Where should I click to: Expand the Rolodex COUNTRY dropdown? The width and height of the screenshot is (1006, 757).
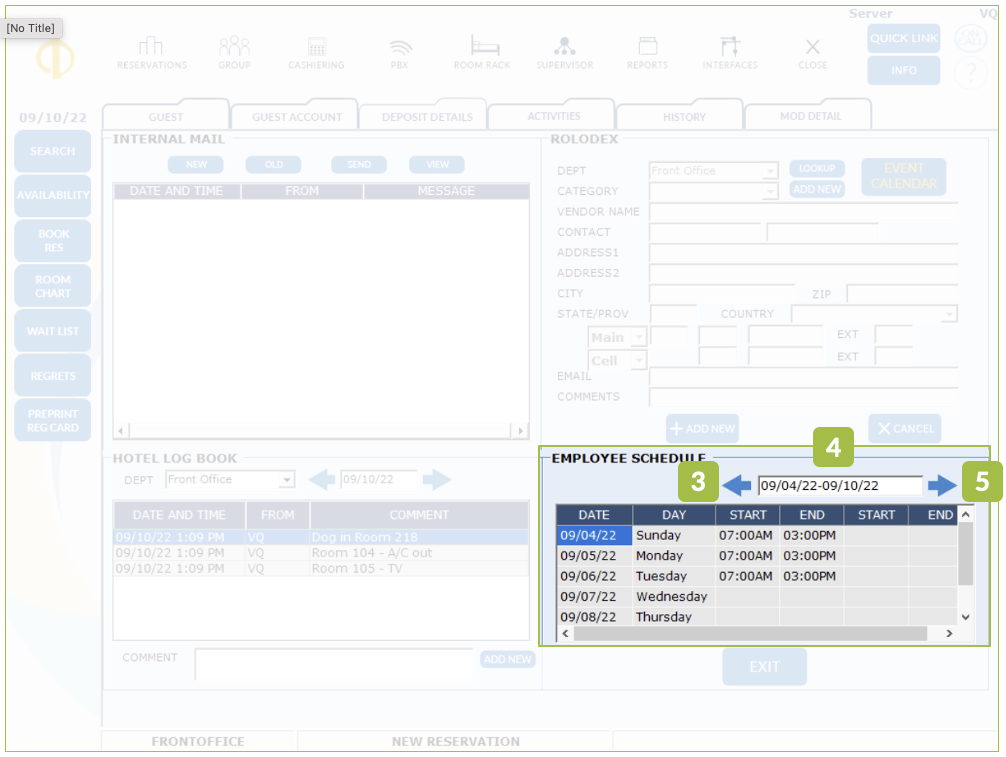[947, 314]
